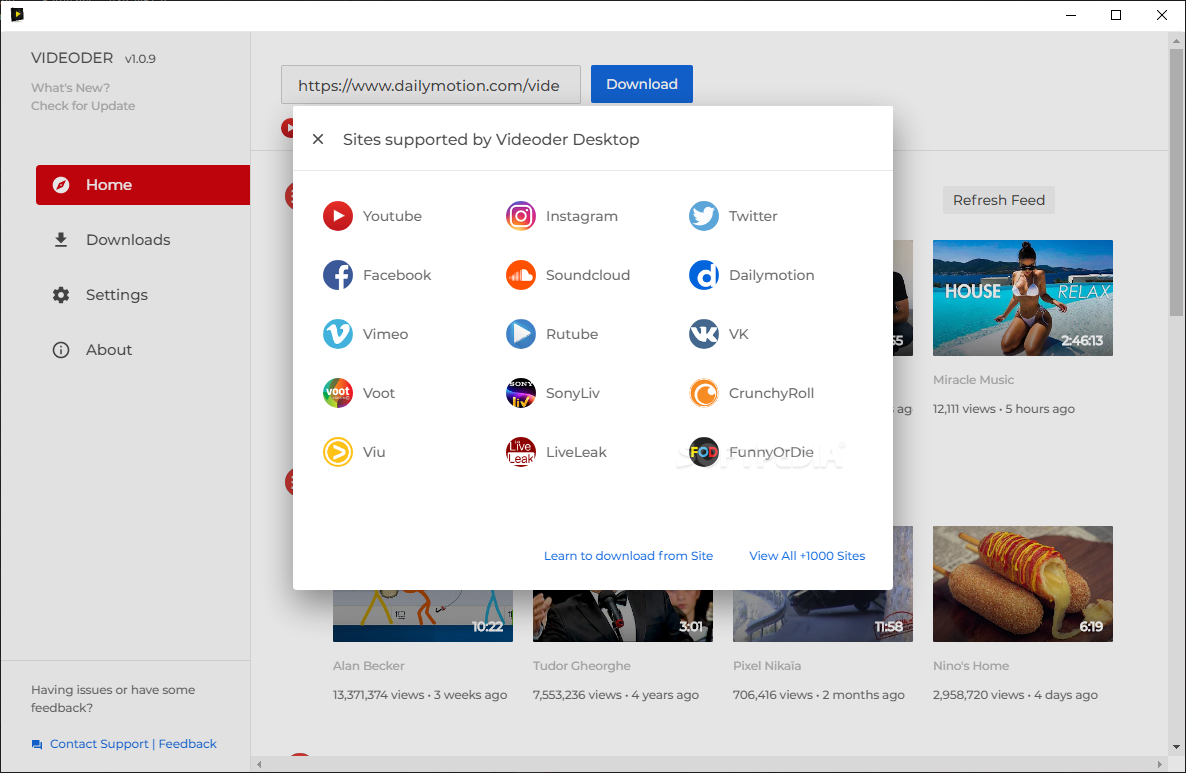
Task: Click the Vimeo icon
Action: 337,334
